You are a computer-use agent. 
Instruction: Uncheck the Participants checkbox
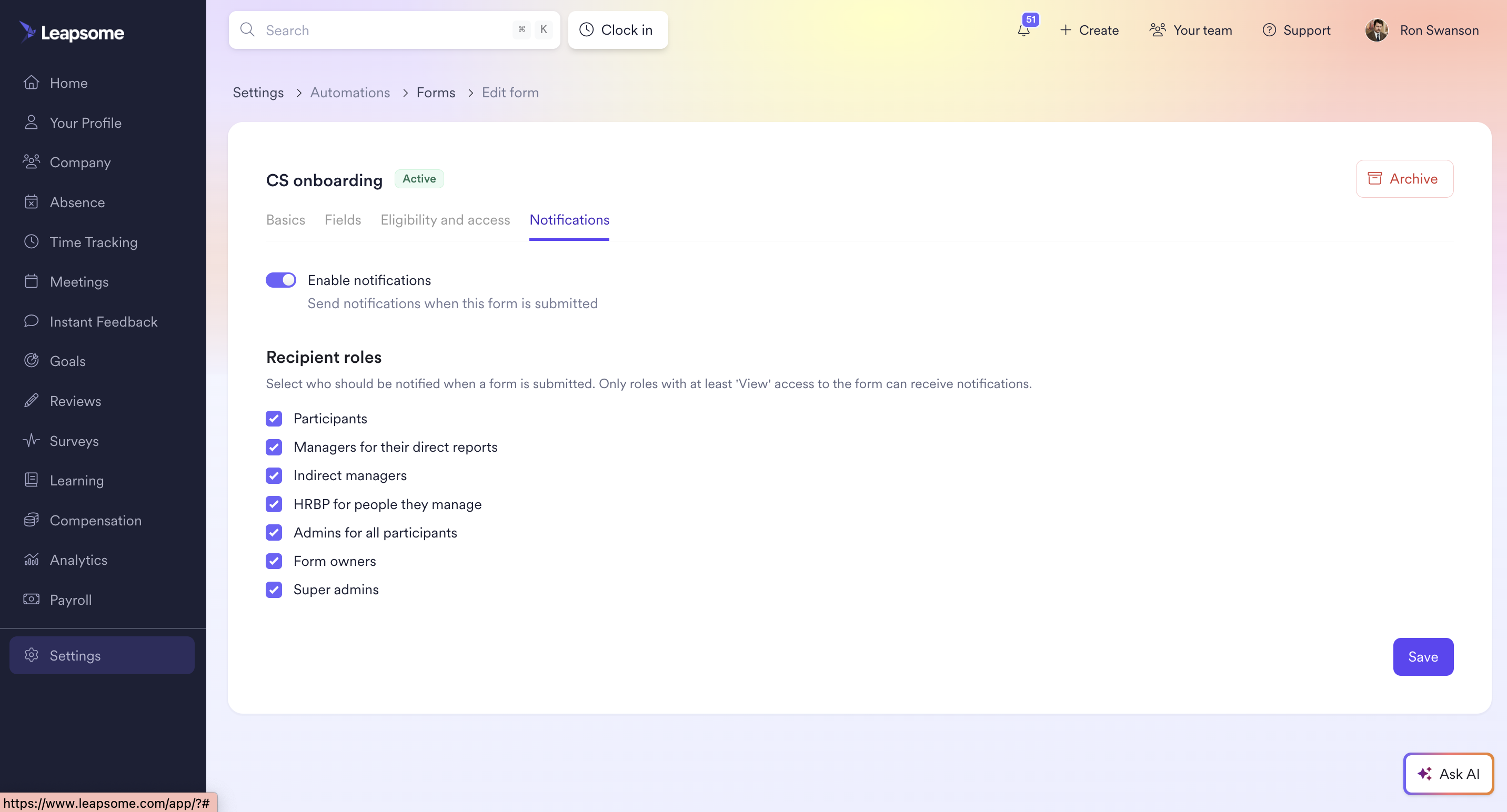pyautogui.click(x=274, y=419)
